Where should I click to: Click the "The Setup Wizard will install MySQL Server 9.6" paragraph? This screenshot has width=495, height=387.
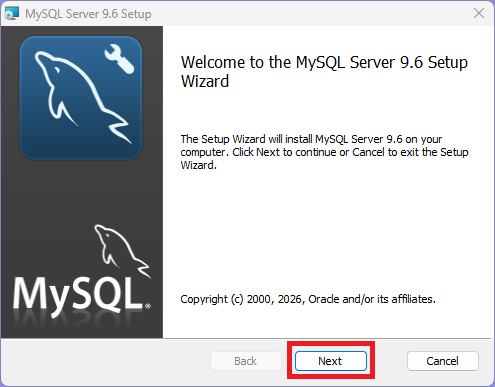pos(324,152)
